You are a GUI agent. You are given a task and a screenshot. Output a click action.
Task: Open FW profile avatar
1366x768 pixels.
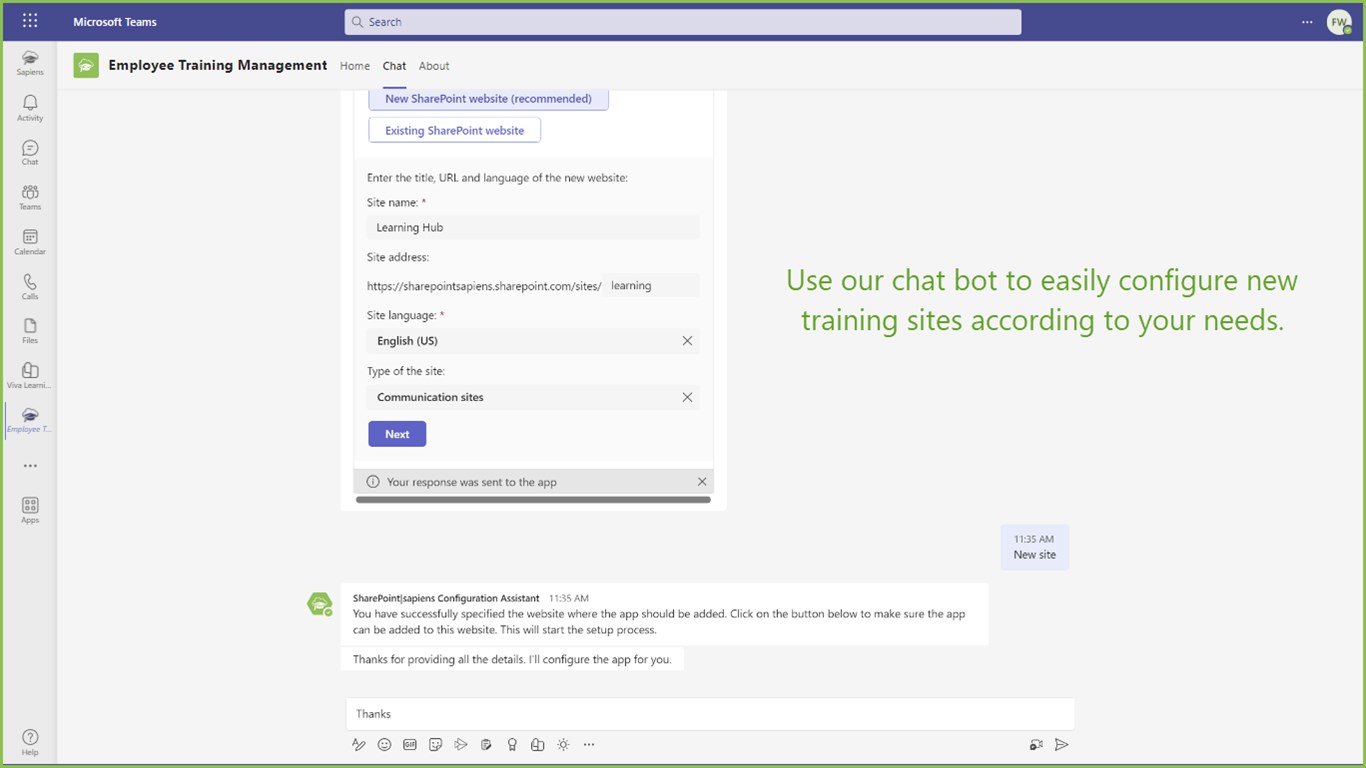tap(1339, 22)
